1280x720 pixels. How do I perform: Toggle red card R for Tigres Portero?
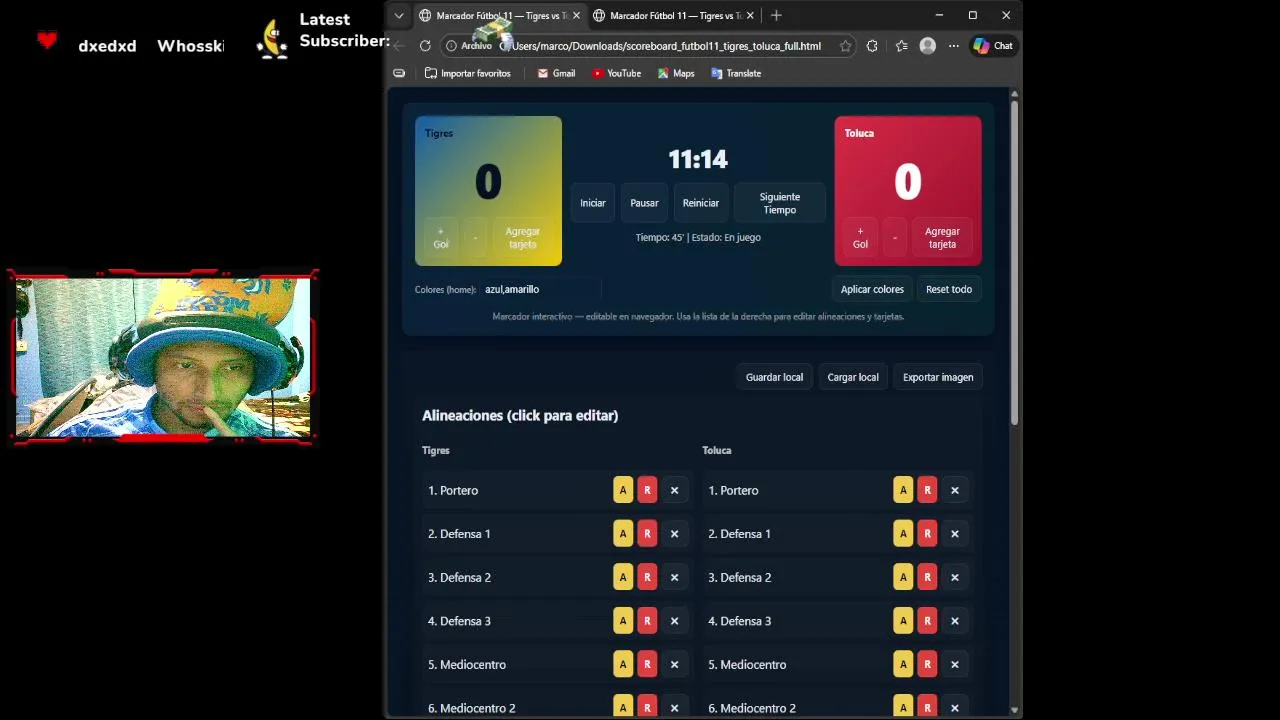click(x=647, y=490)
